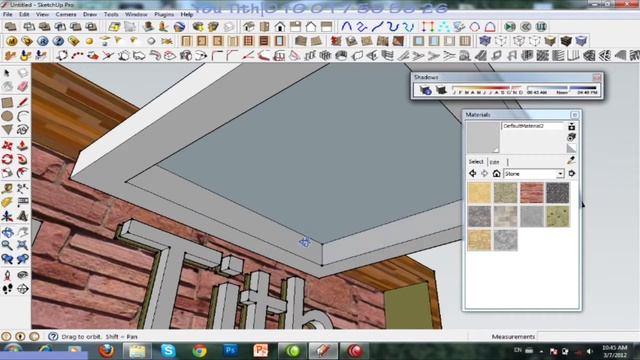640x360 pixels.
Task: Go back in Materials library browser
Action: click(473, 173)
